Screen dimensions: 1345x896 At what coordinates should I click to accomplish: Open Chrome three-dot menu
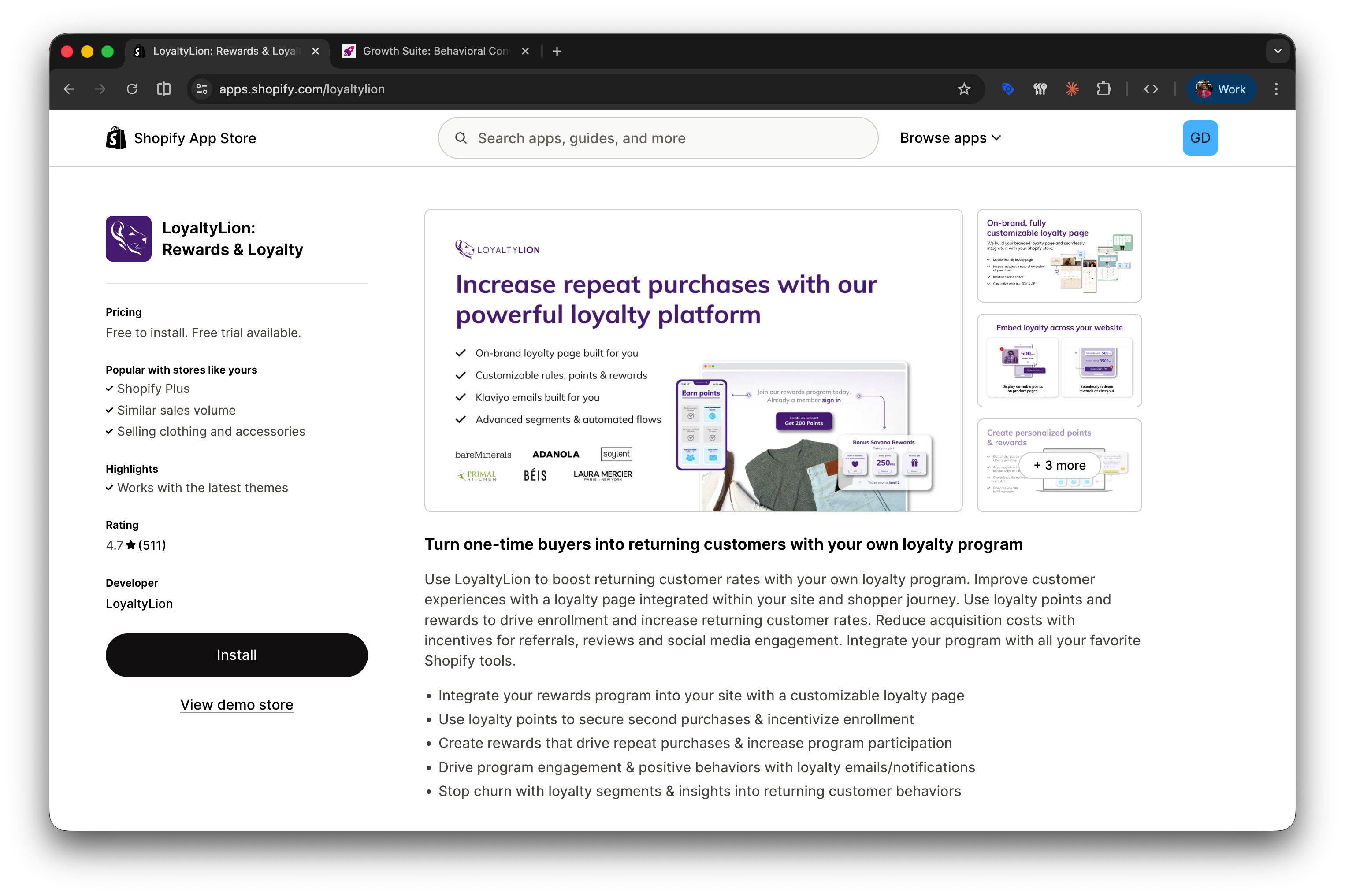(x=1276, y=89)
